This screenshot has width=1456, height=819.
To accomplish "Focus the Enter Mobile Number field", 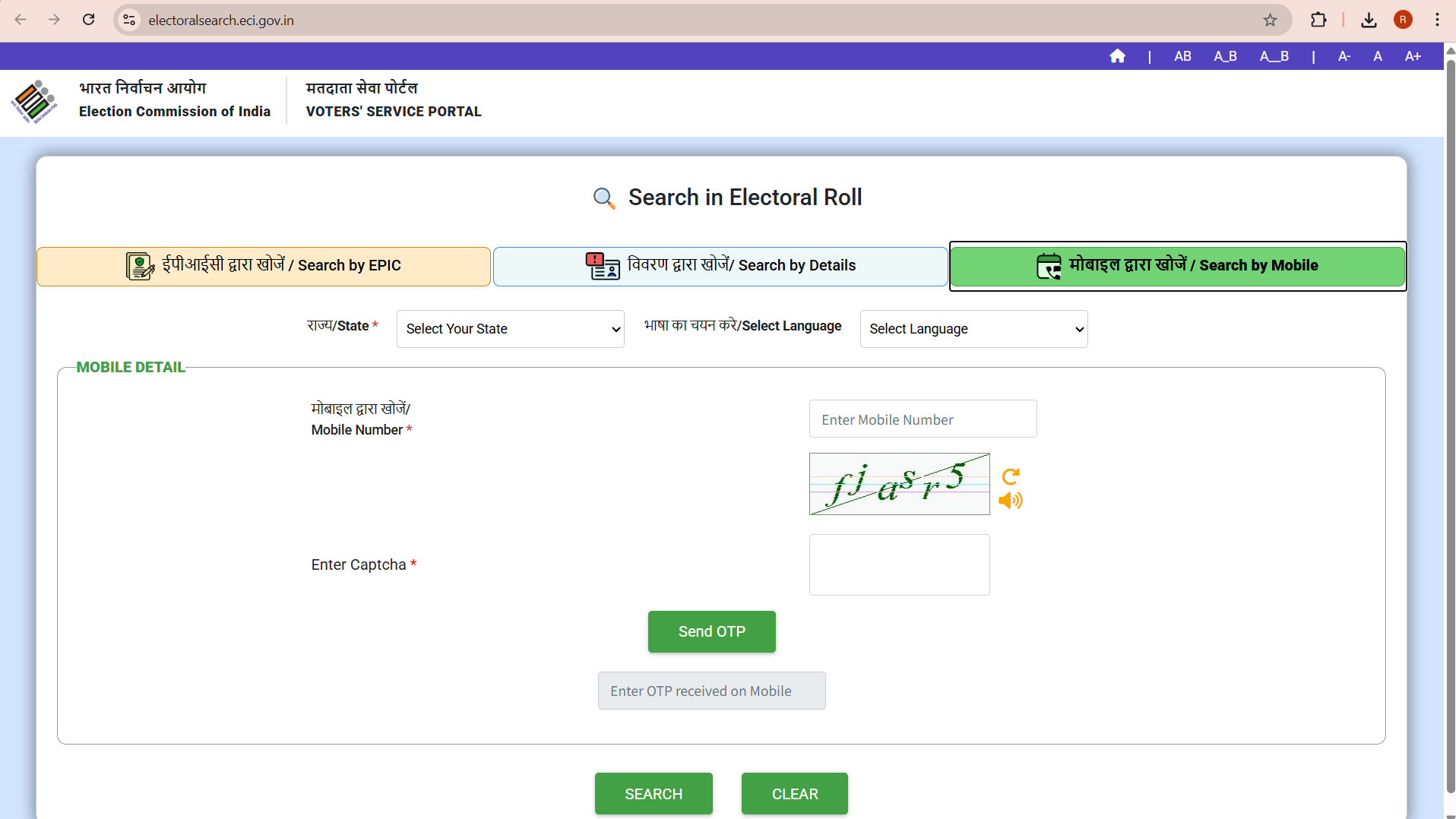I will coord(923,419).
